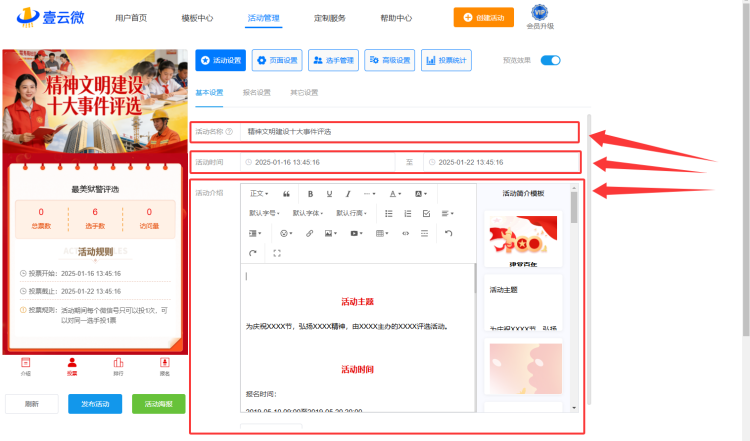
Task: Open the 默认行高 line height dropdown
Action: click(x=351, y=213)
